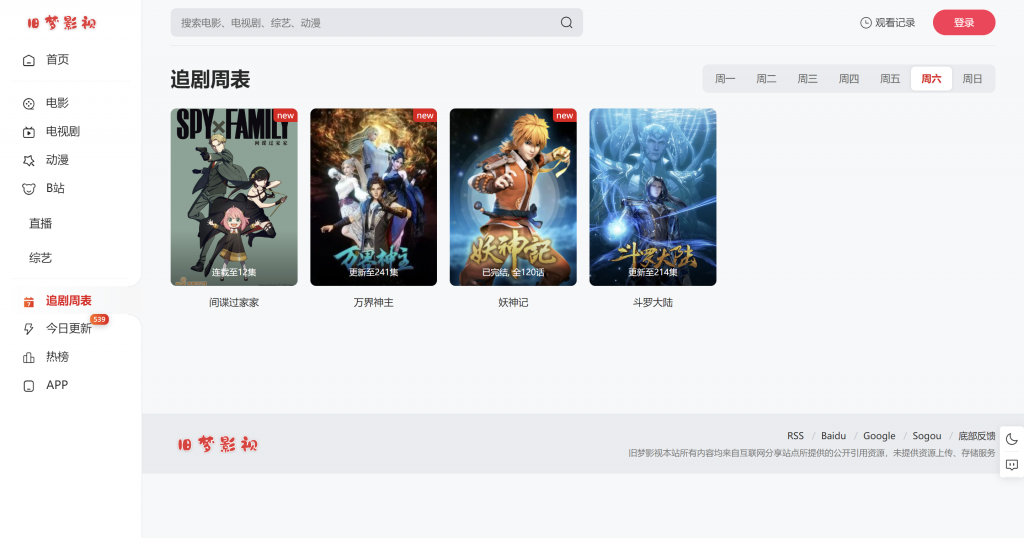Screen dimensions: 1024x538
Task: Click the search magnifier icon
Action: (566, 23)
